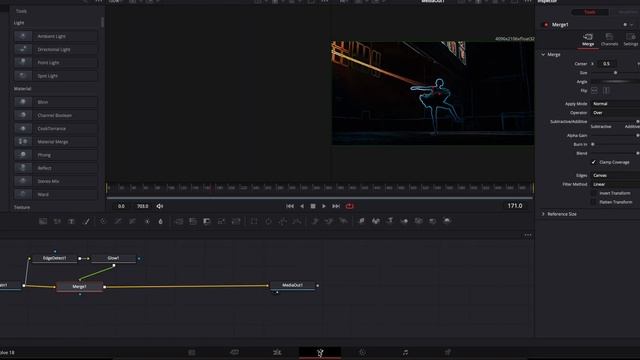Screen dimensions: 640x360
Task: Switch to the Channels inspector tab
Action: (609, 40)
